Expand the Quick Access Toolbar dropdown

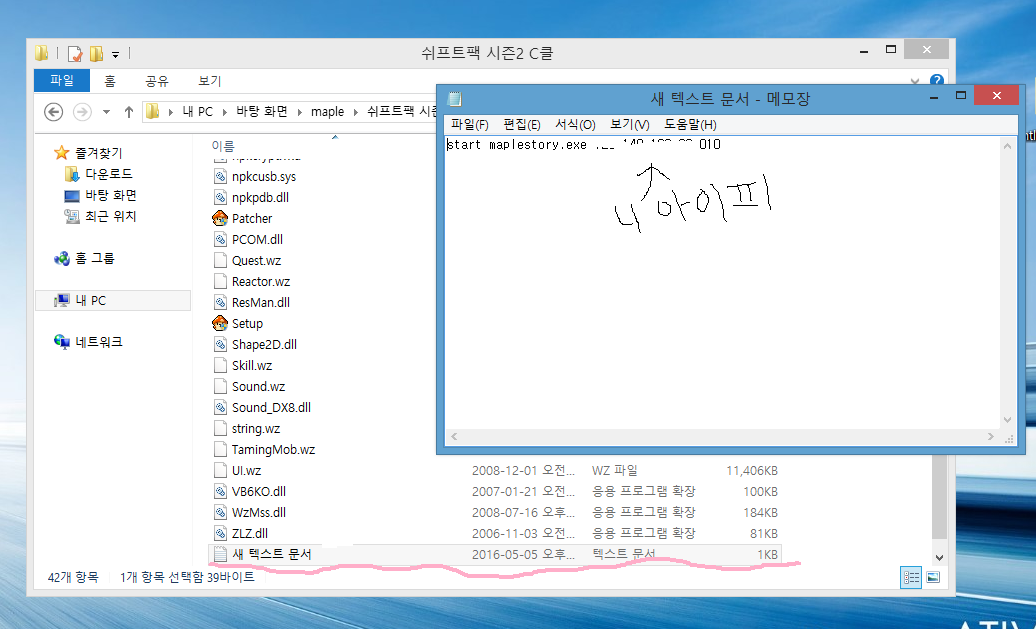click(116, 53)
